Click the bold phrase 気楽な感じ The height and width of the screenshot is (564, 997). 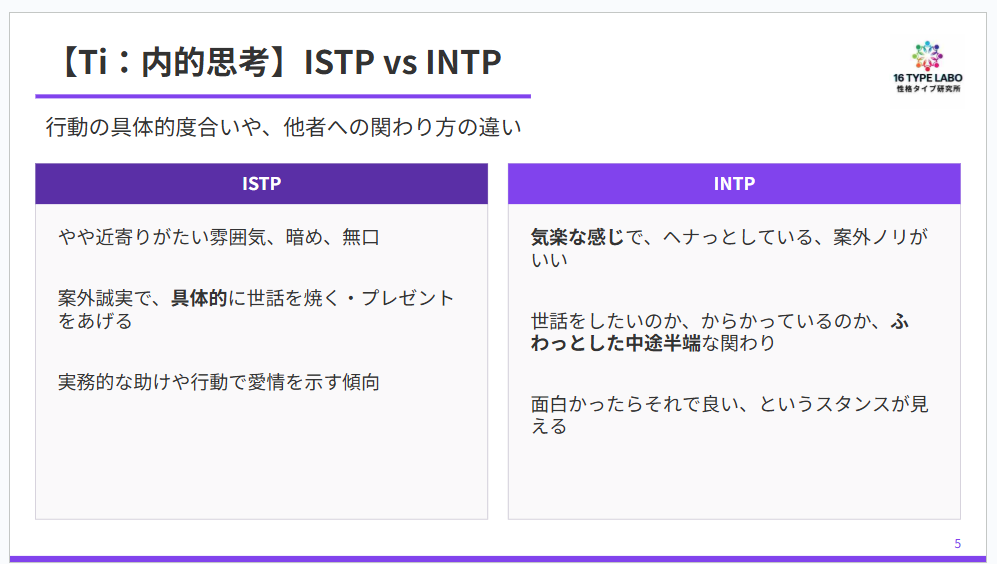pos(577,238)
